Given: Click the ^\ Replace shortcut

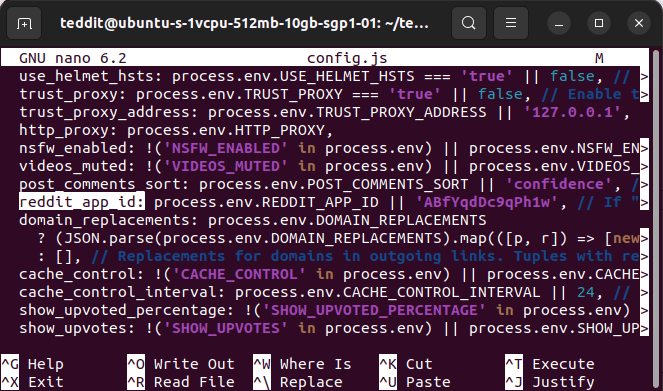Looking at the screenshot, I should [x=298, y=382].
